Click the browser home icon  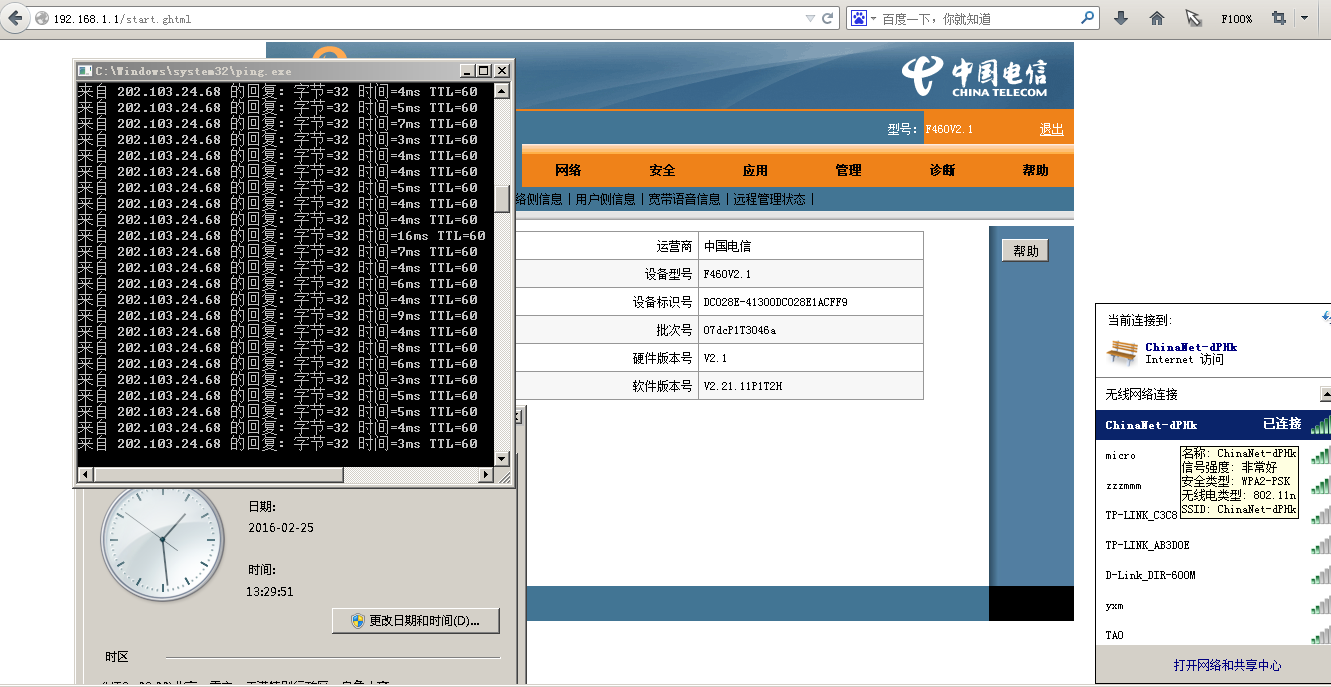coord(1157,18)
